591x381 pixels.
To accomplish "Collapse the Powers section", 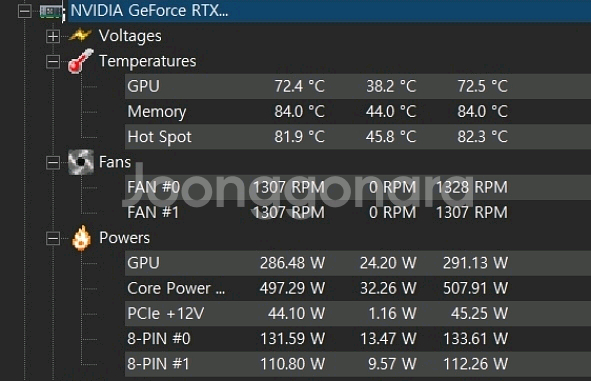I will click(x=53, y=238).
